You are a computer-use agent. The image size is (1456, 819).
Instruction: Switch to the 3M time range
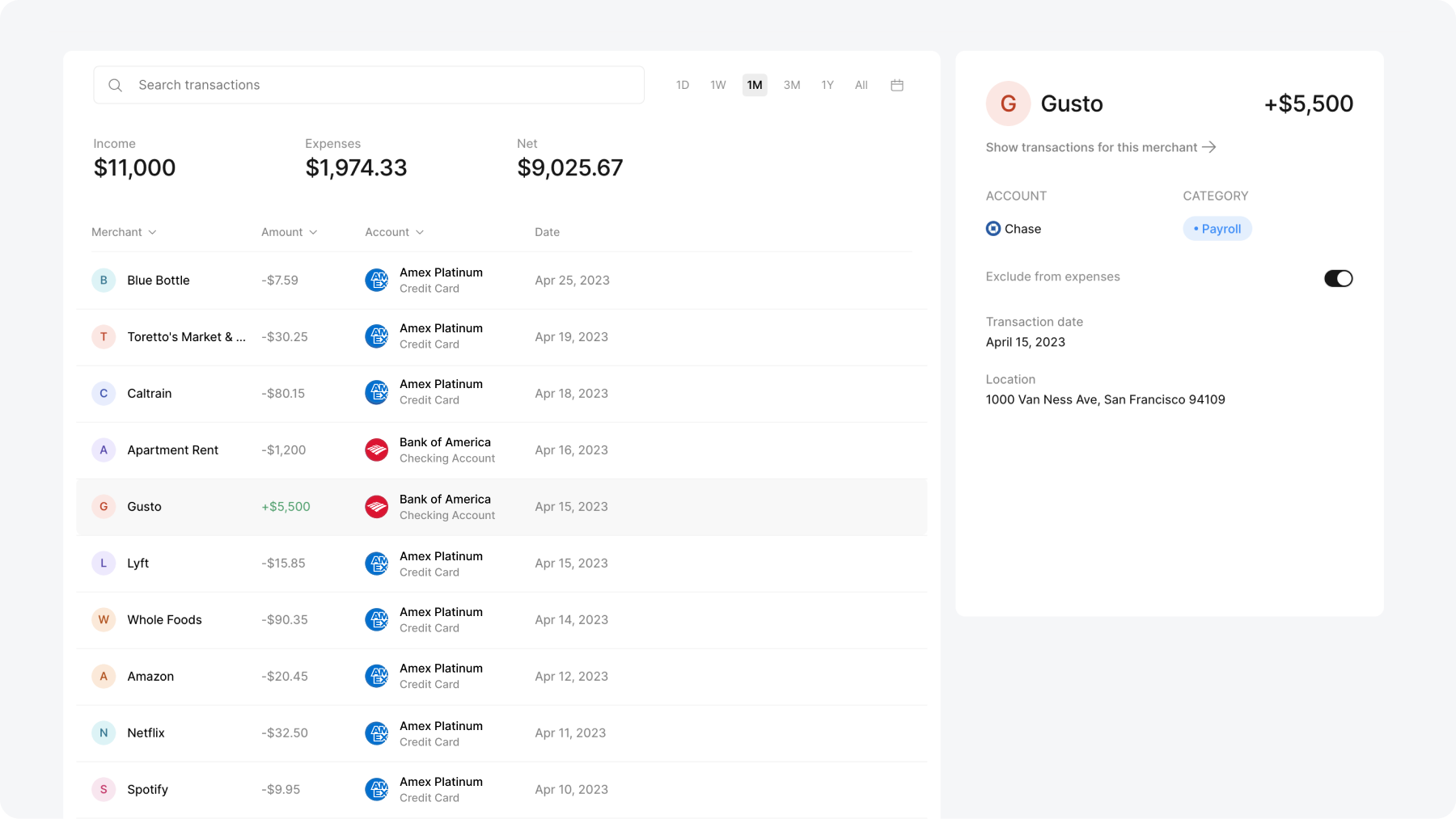pos(792,85)
